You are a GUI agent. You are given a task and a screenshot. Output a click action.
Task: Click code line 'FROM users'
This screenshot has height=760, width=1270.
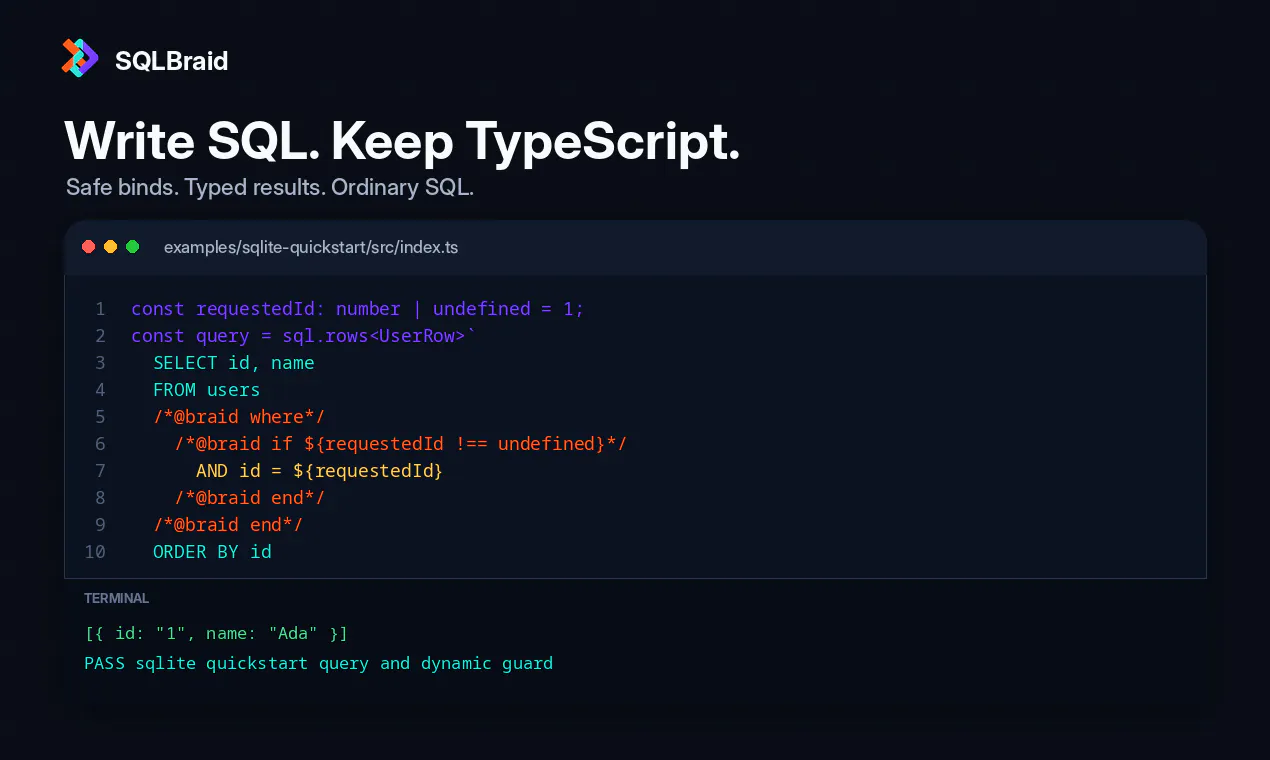206,390
